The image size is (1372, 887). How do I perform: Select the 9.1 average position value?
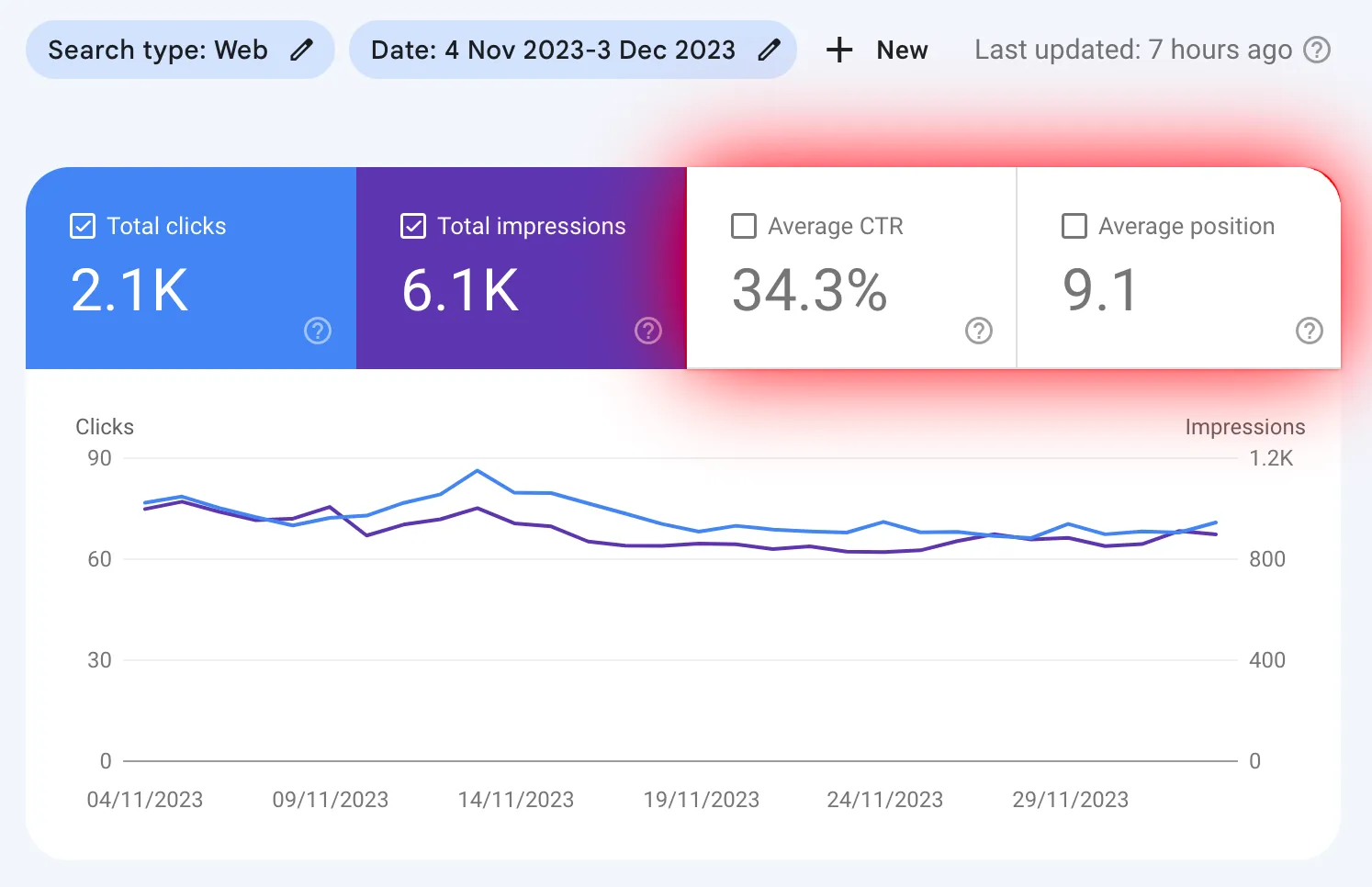1100,290
